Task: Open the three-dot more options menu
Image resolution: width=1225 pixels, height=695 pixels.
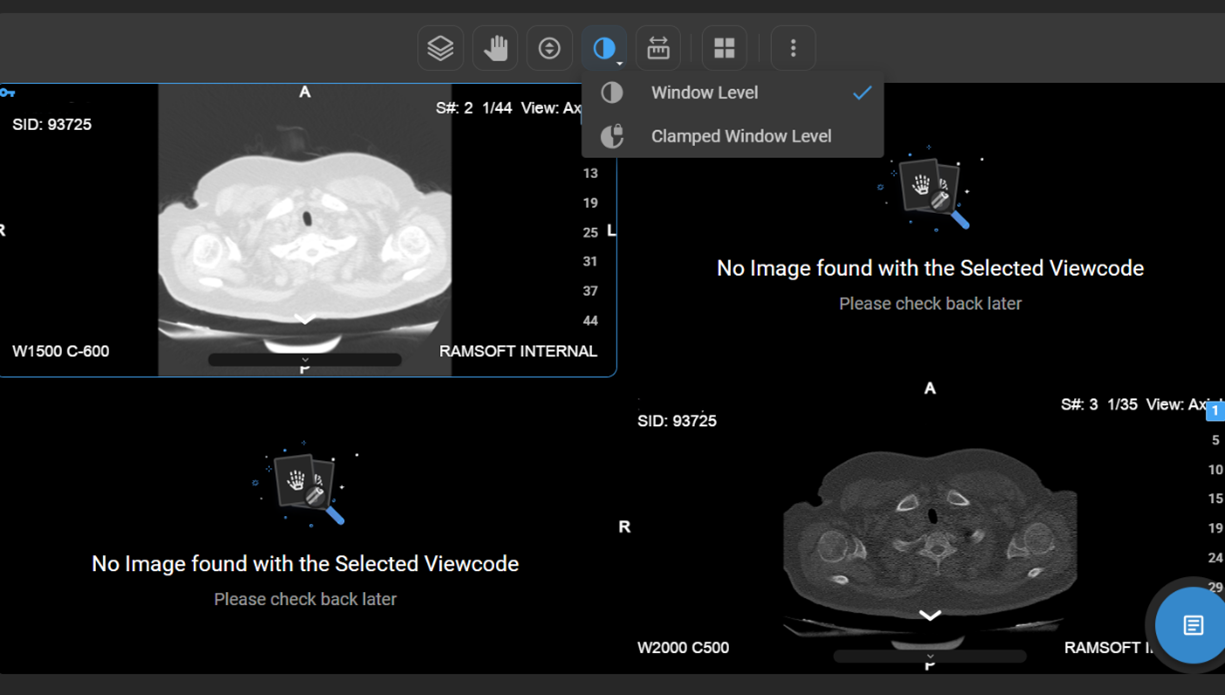Action: (x=793, y=48)
